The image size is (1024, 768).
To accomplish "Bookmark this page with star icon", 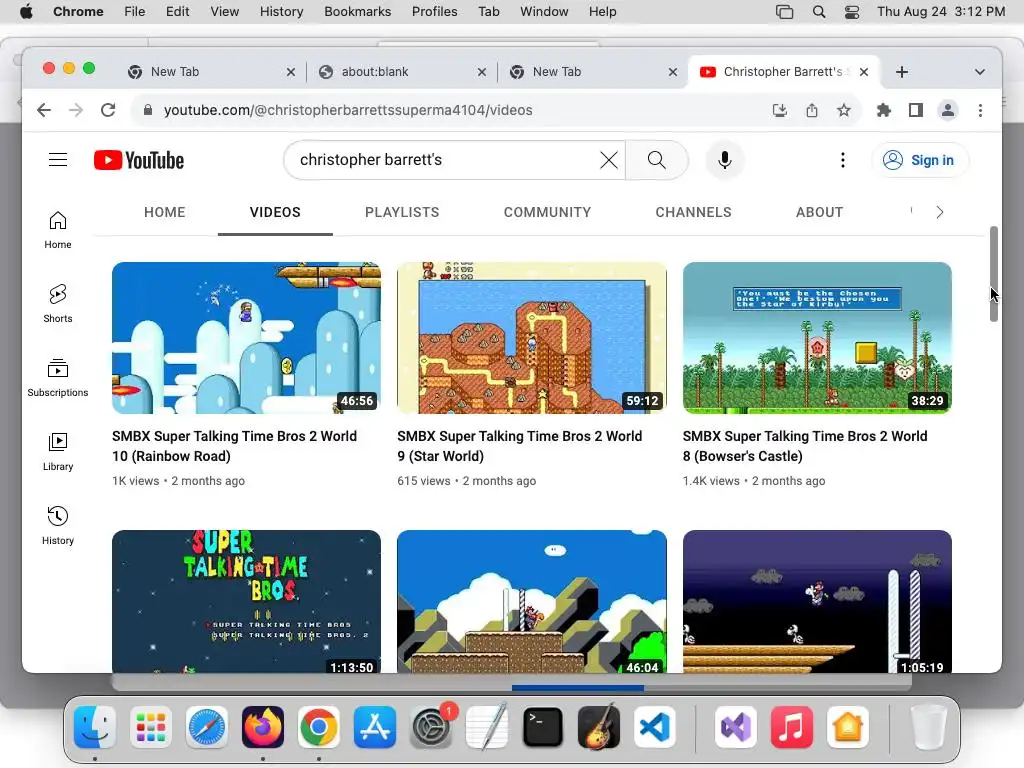I will pos(844,110).
